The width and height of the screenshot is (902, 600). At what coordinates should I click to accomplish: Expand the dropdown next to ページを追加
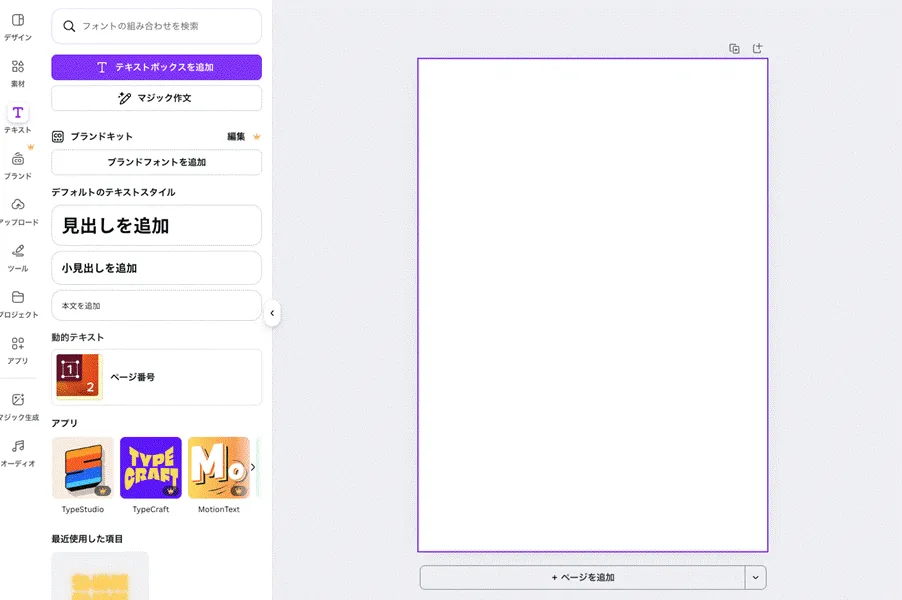point(755,577)
